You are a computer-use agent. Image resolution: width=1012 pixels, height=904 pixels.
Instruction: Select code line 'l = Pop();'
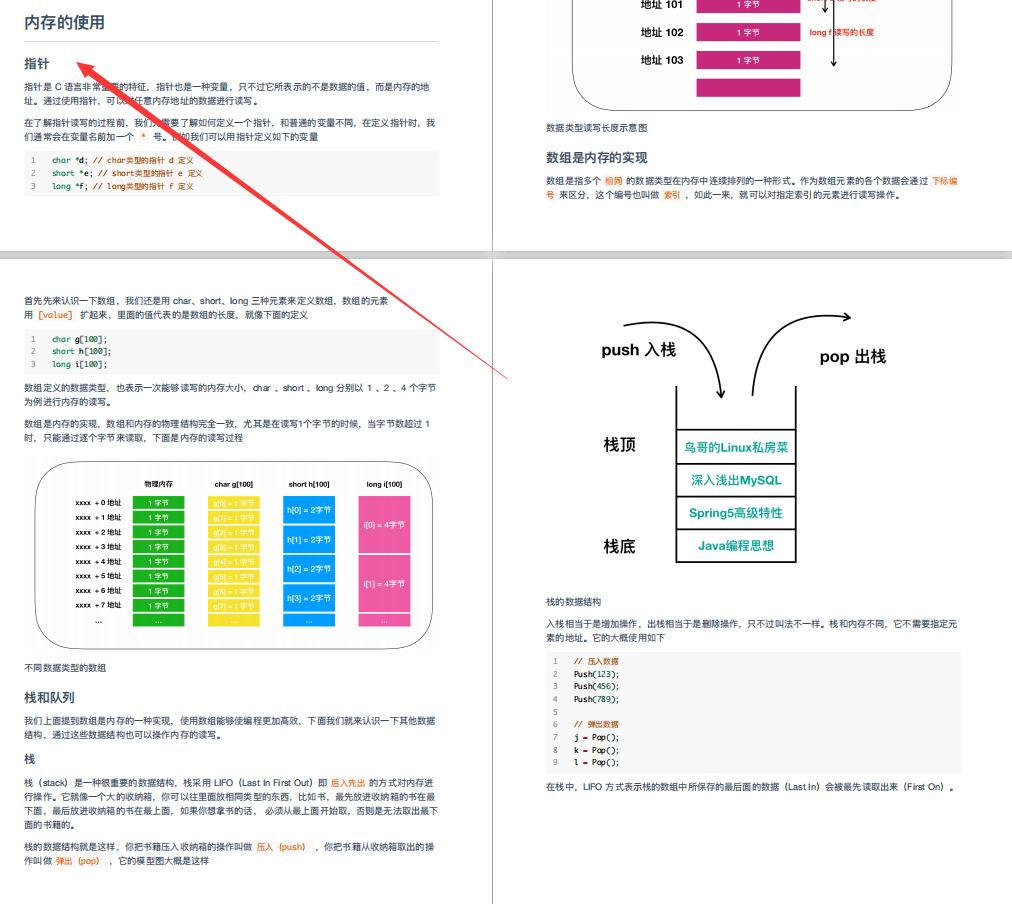coord(596,762)
